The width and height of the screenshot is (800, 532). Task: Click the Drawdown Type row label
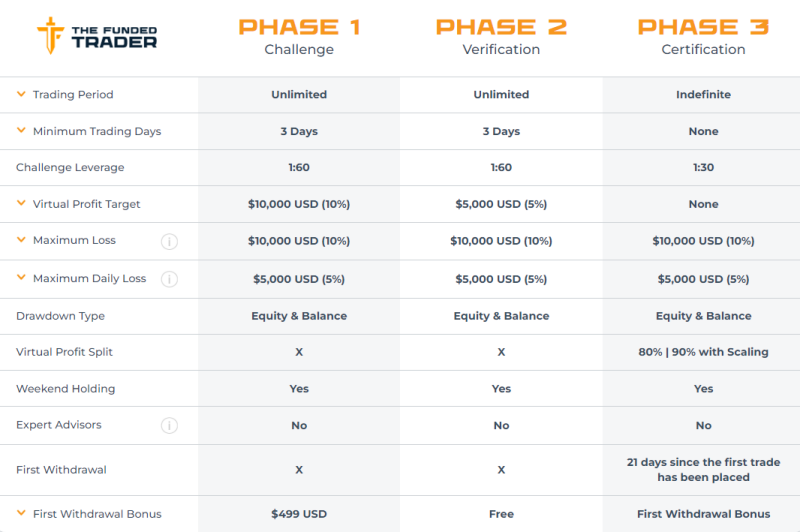[60, 316]
